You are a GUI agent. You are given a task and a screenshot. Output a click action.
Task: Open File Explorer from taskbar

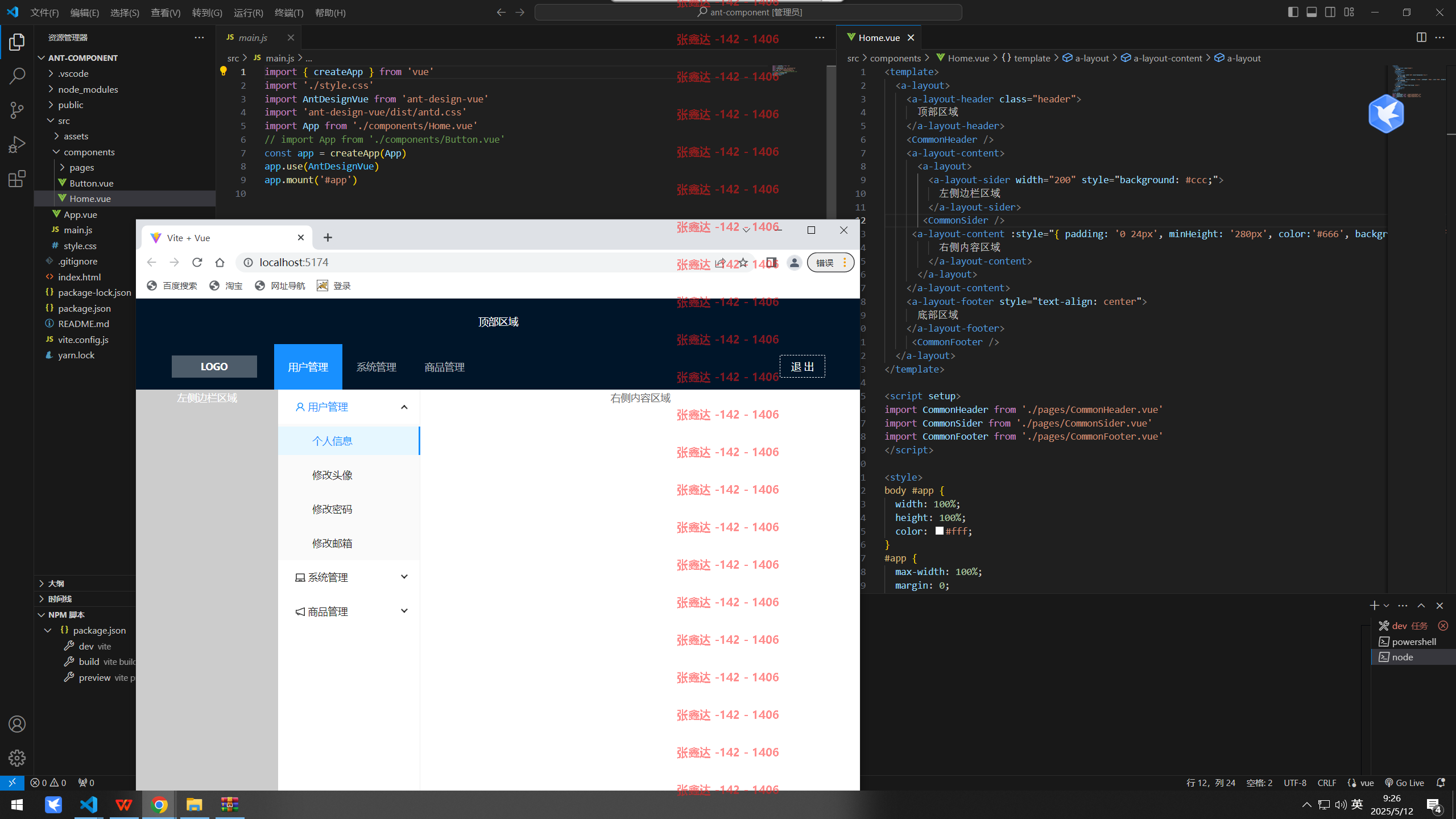coord(195,805)
